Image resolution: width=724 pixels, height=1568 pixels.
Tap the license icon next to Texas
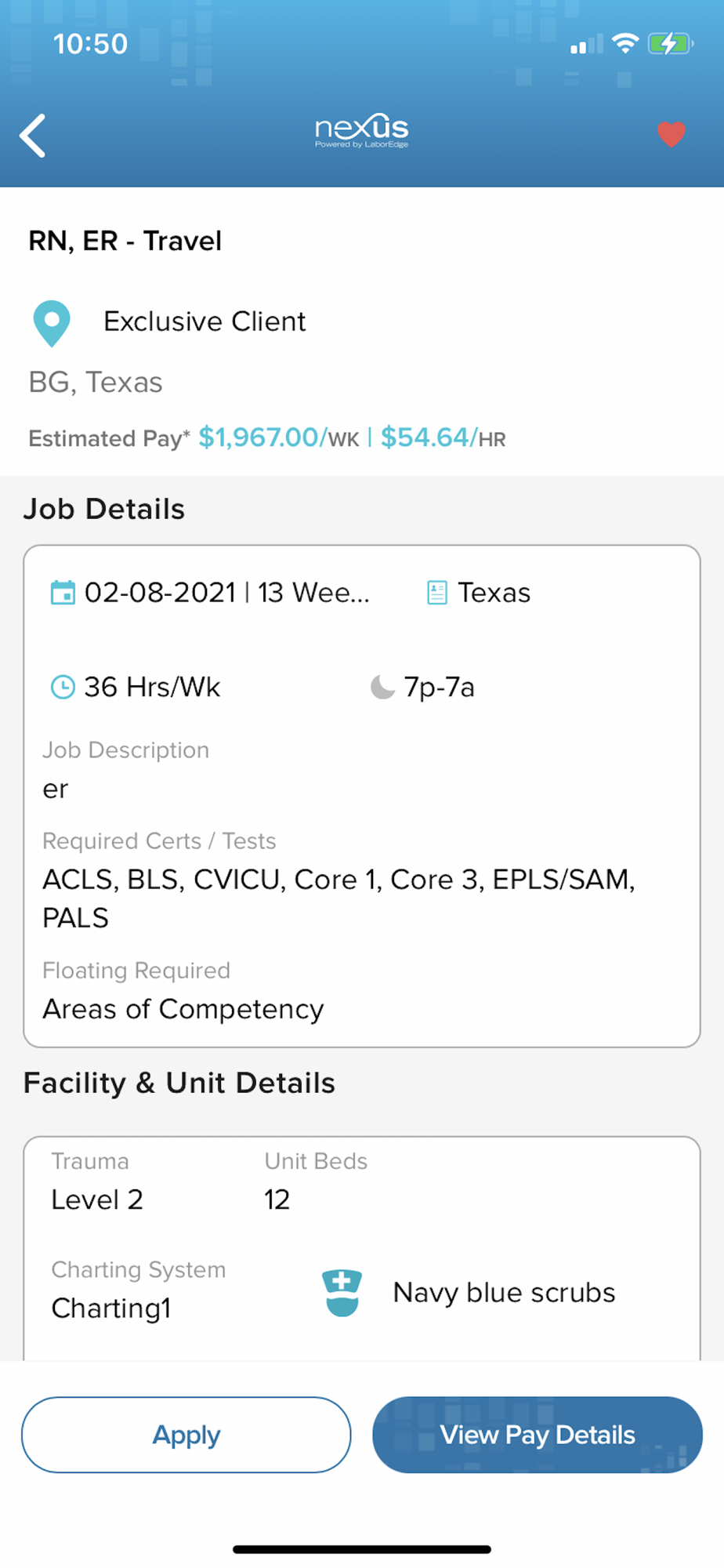[437, 593]
